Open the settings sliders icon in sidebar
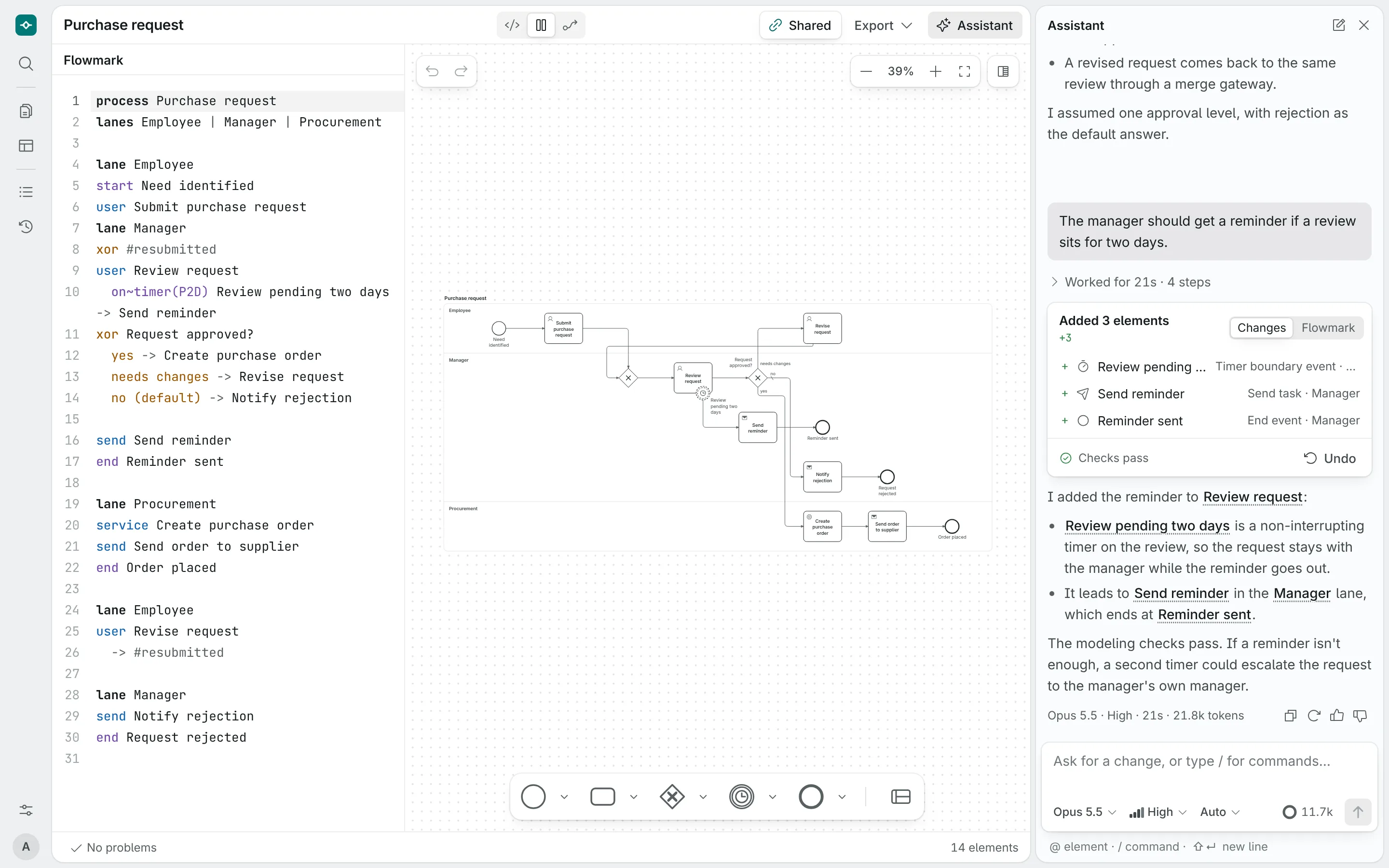 (26, 810)
